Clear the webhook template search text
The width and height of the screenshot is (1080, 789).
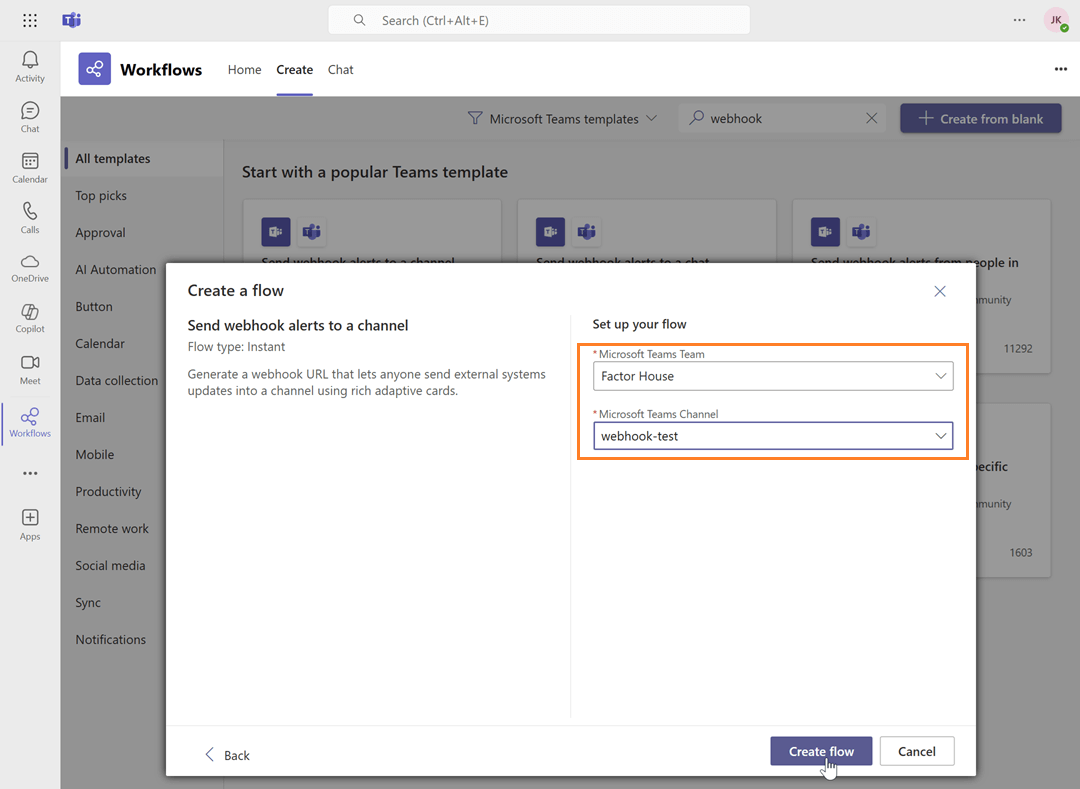tap(872, 119)
